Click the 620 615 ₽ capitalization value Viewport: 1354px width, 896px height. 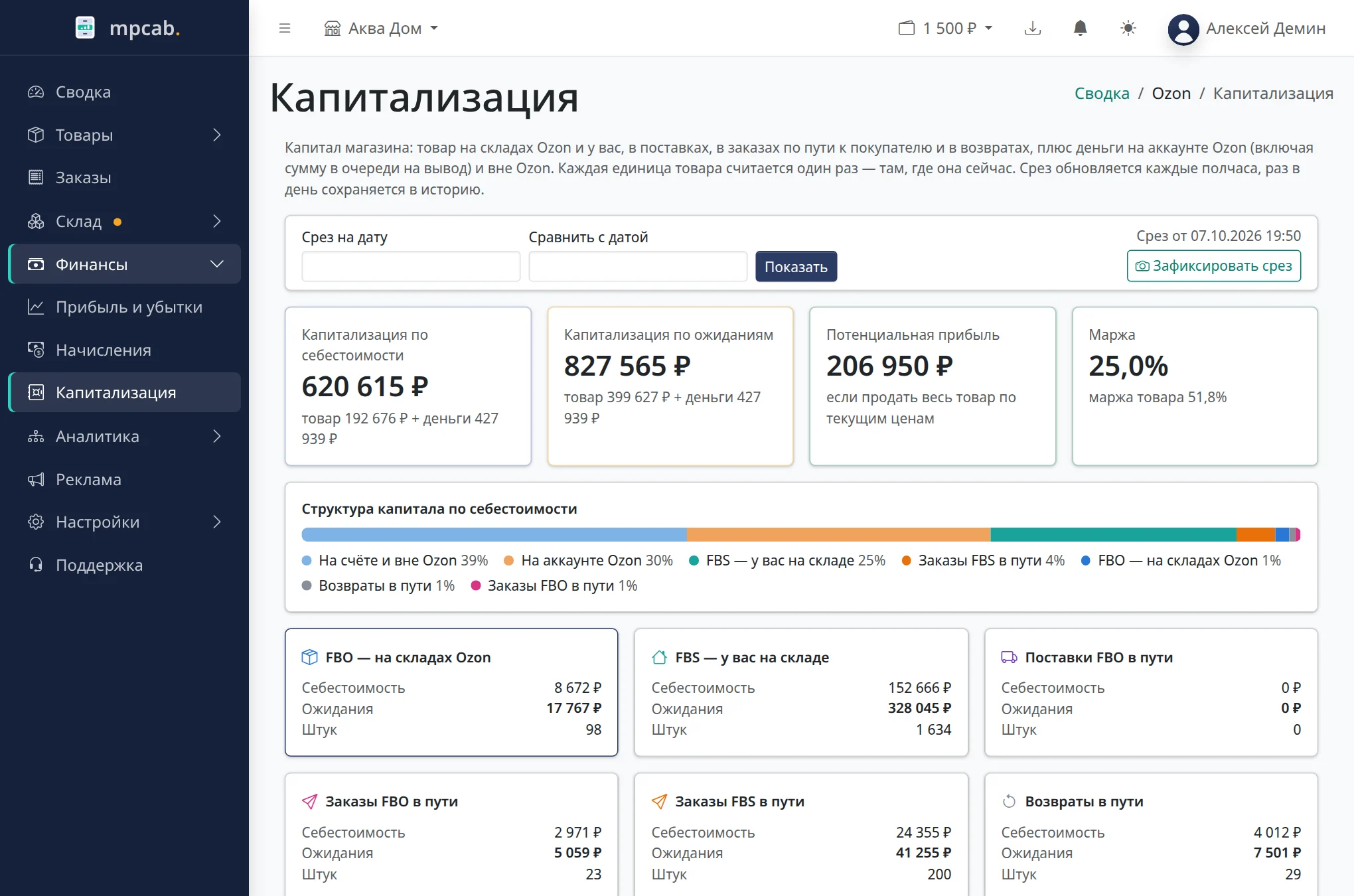coord(365,386)
